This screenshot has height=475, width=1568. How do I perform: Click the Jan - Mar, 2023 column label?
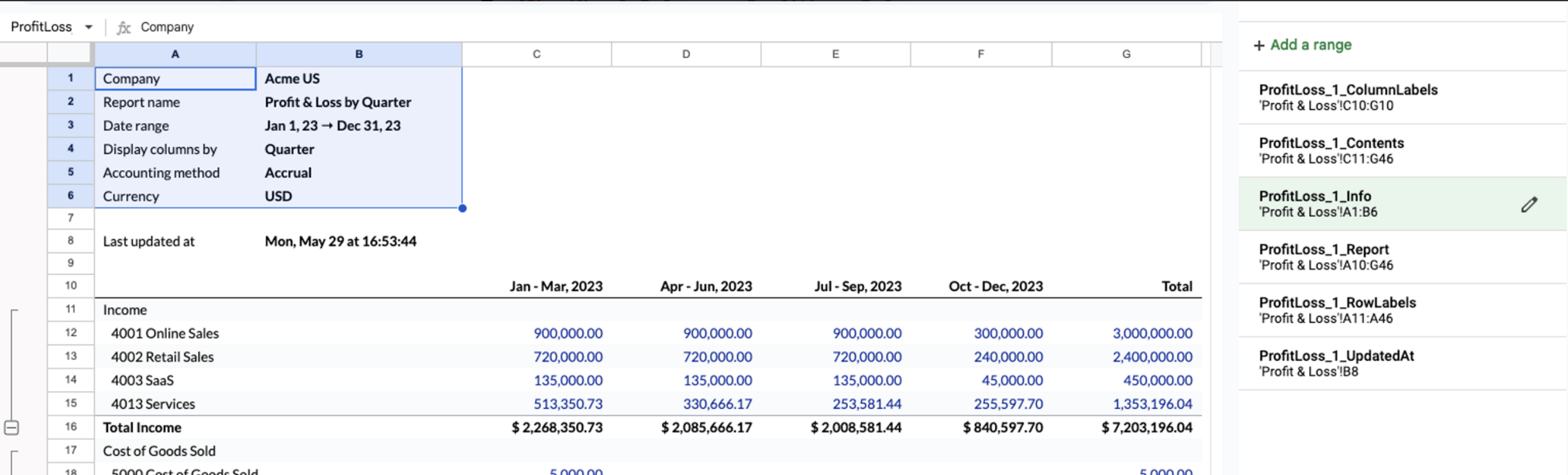[x=556, y=286]
